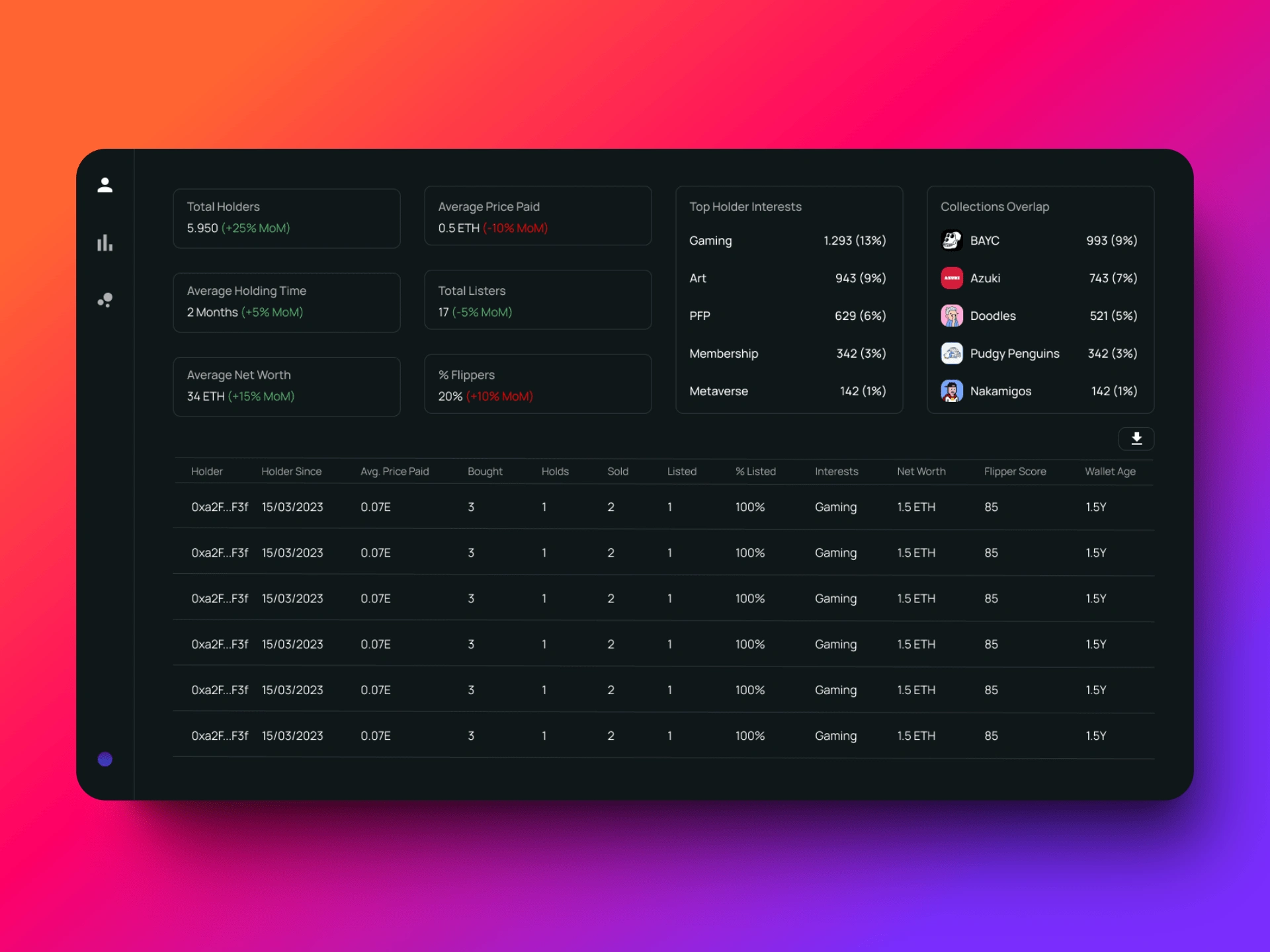Image resolution: width=1270 pixels, height=952 pixels.
Task: Click the 629 (6%) PFP value
Action: 860,316
